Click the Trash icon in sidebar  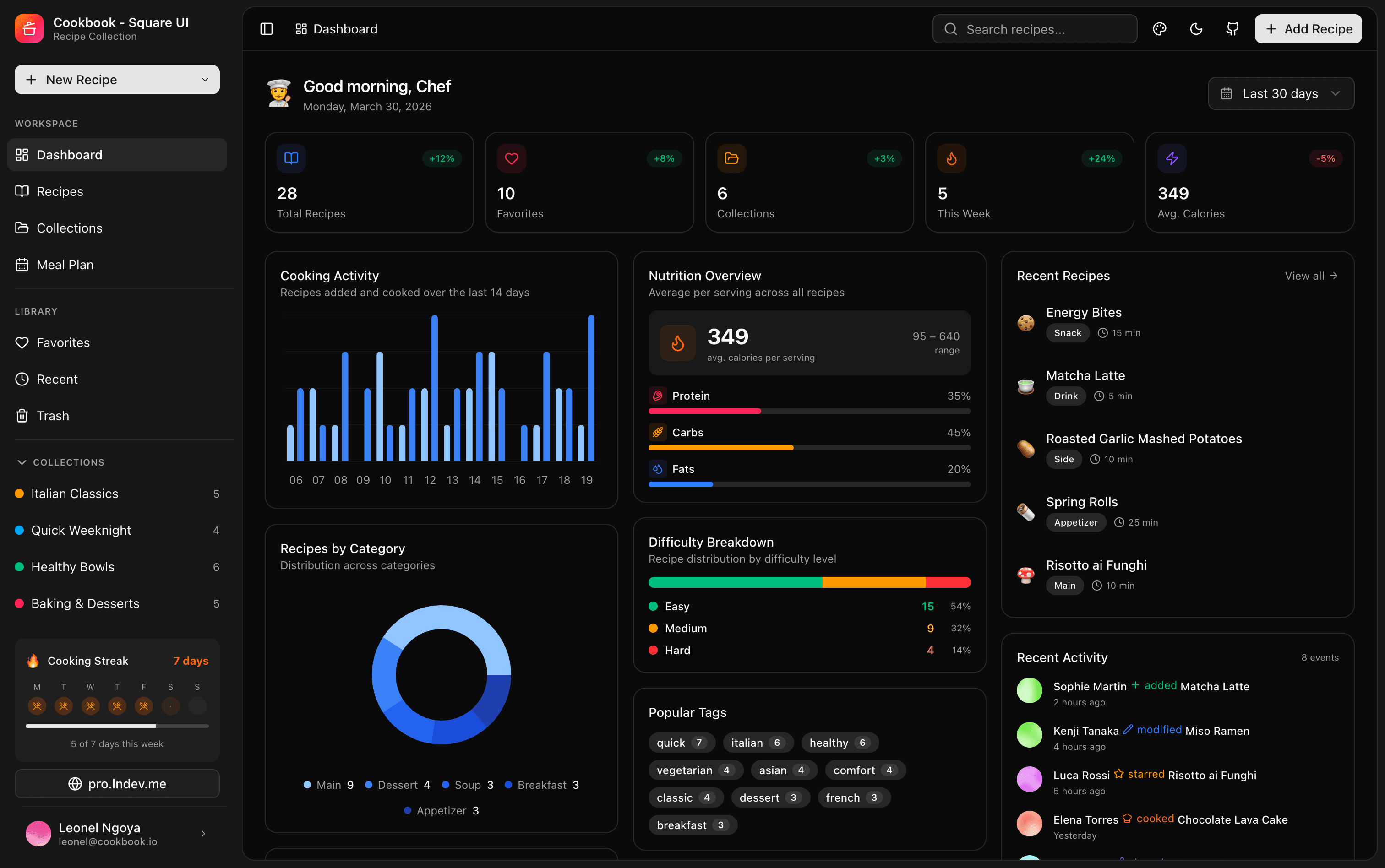tap(22, 416)
